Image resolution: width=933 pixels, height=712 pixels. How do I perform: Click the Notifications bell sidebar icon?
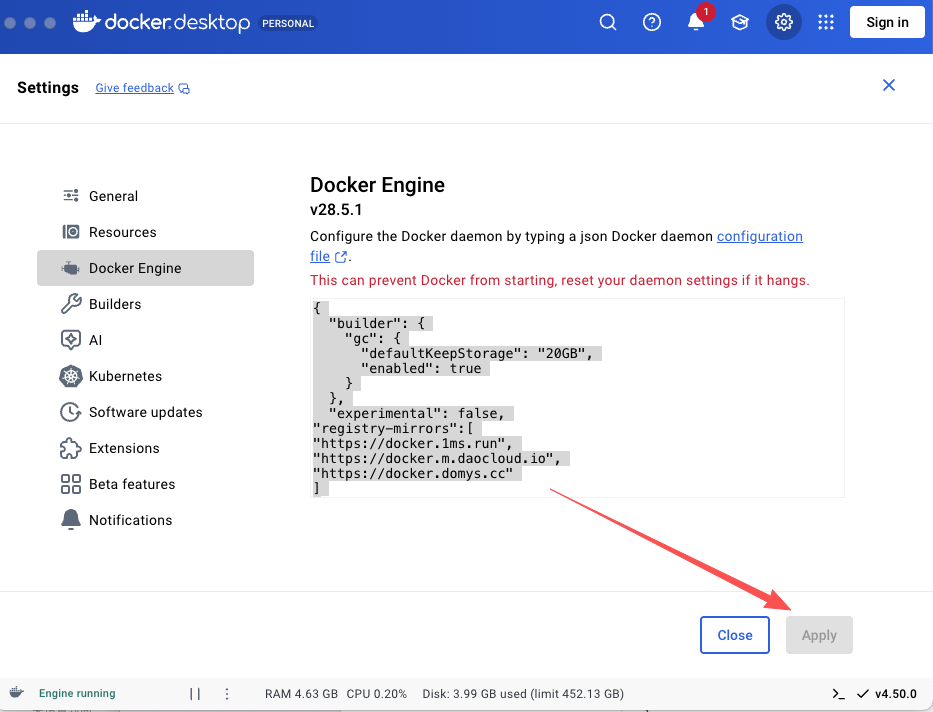click(x=71, y=519)
